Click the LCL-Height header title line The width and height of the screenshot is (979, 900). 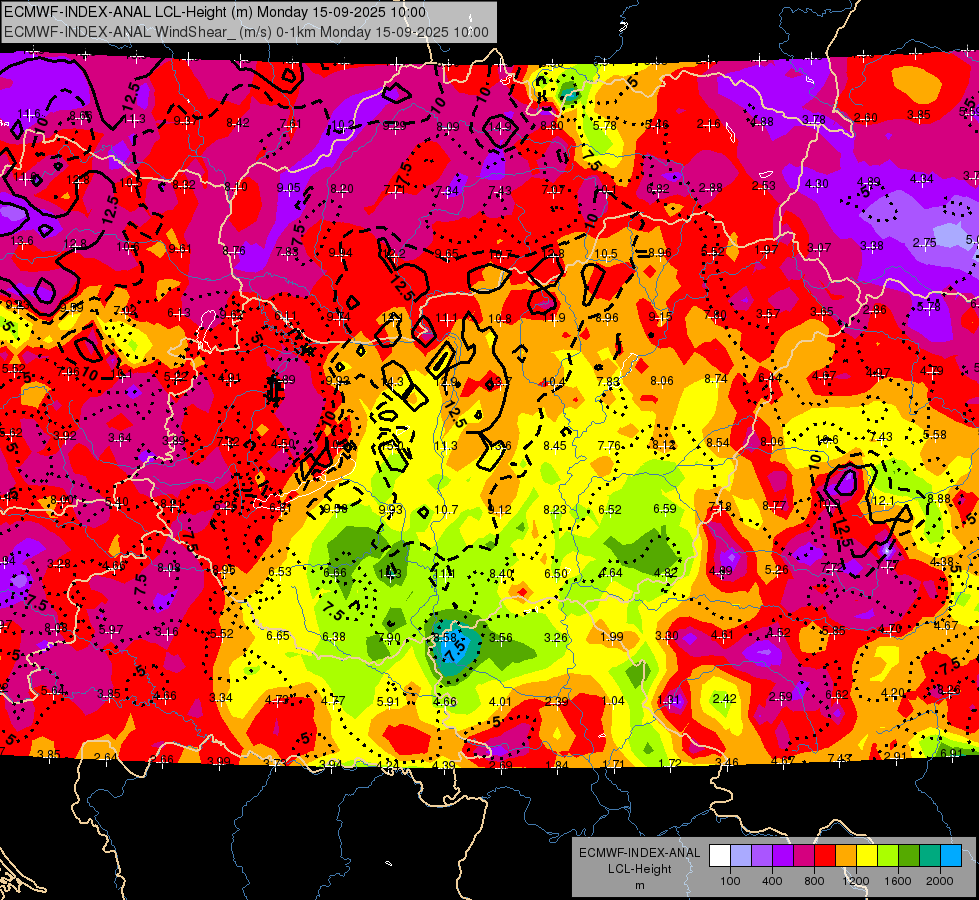pyautogui.click(x=215, y=12)
